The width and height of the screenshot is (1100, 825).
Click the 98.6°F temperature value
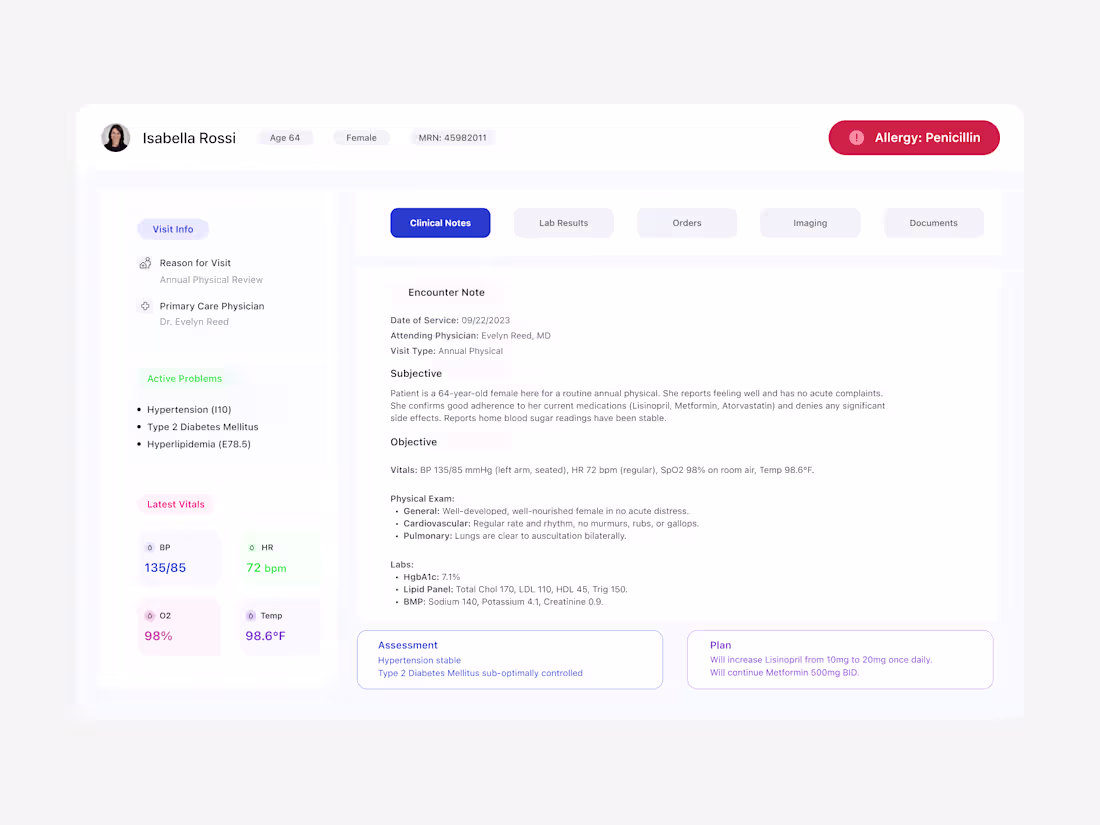(265, 636)
